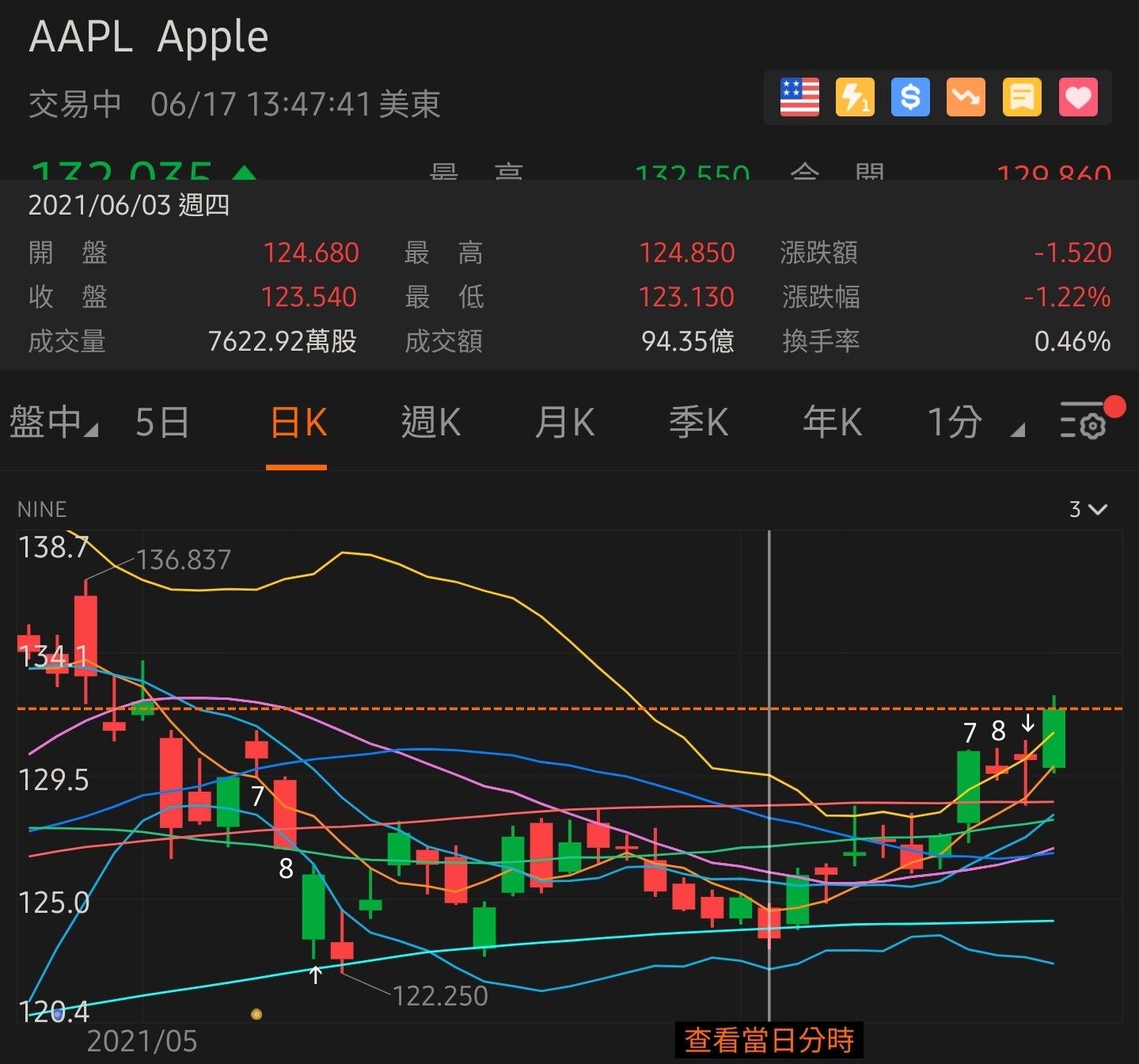Tap the yellow lightning bolt icon
Viewport: 1139px width, 1064px height.
[x=855, y=97]
